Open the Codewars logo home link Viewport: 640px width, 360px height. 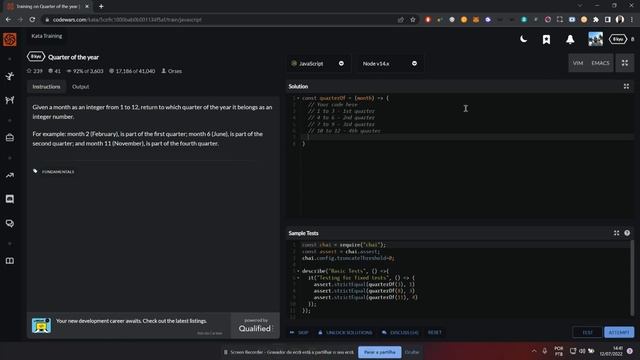tap(10, 40)
